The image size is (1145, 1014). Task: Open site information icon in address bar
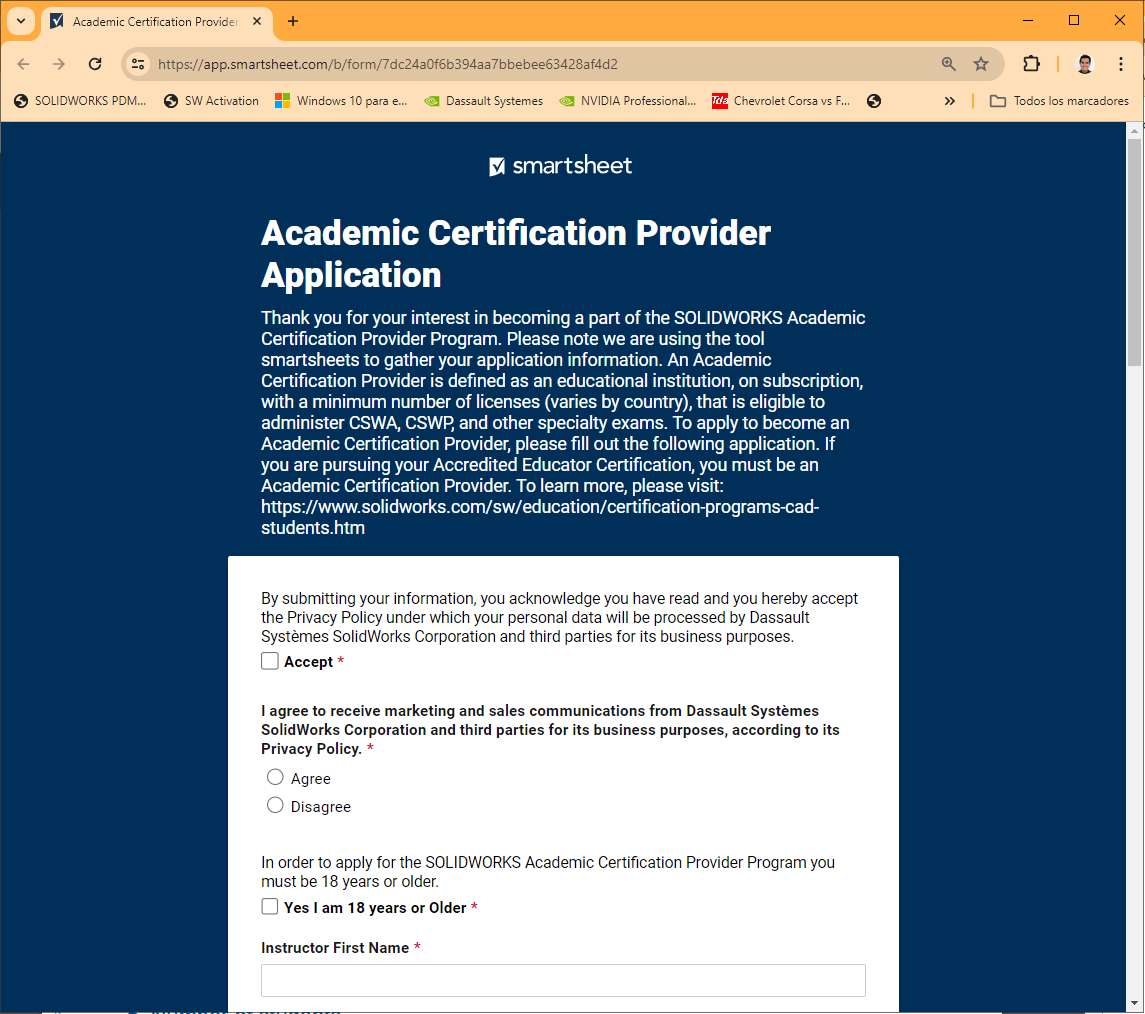pyautogui.click(x=138, y=64)
